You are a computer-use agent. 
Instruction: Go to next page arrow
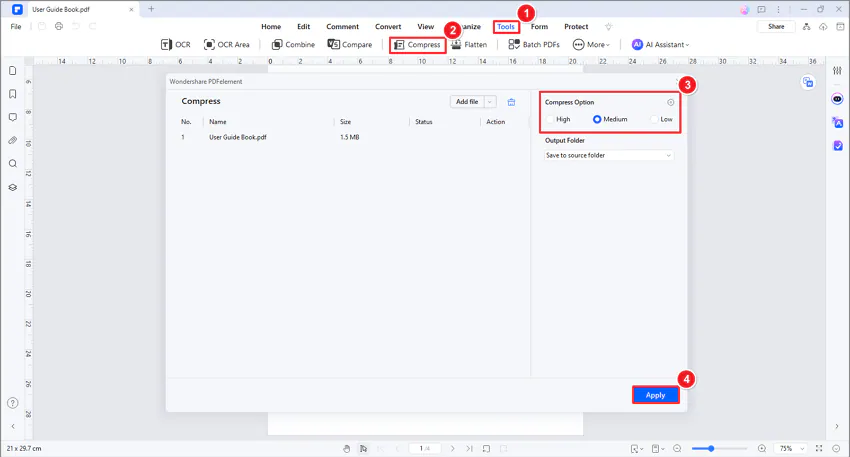[x=453, y=448]
